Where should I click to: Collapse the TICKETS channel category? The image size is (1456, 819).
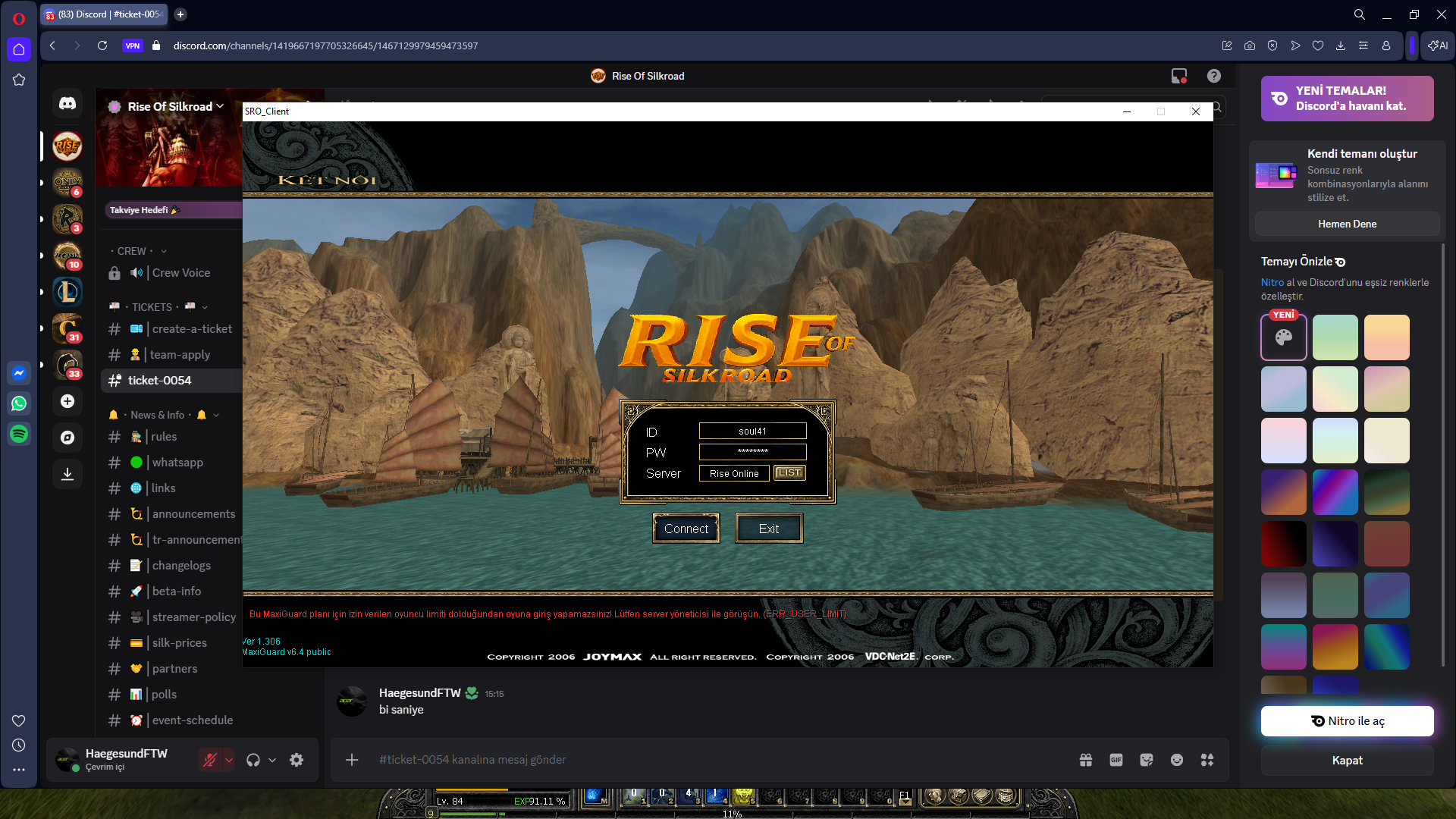158,307
